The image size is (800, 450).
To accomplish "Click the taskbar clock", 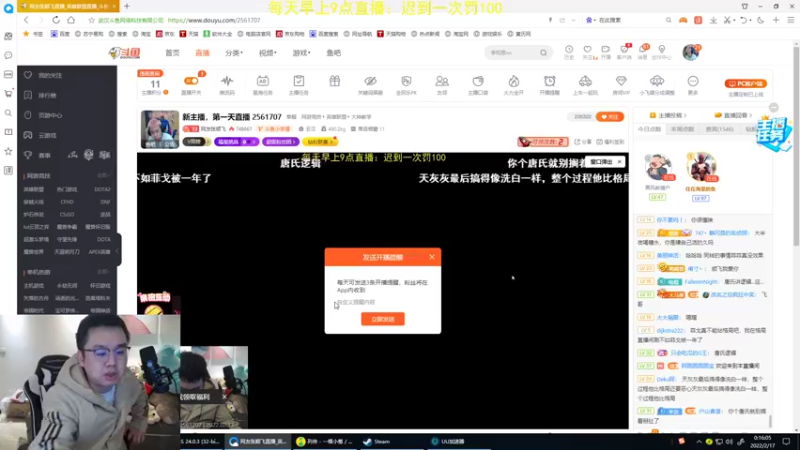I will pyautogui.click(x=762, y=442).
